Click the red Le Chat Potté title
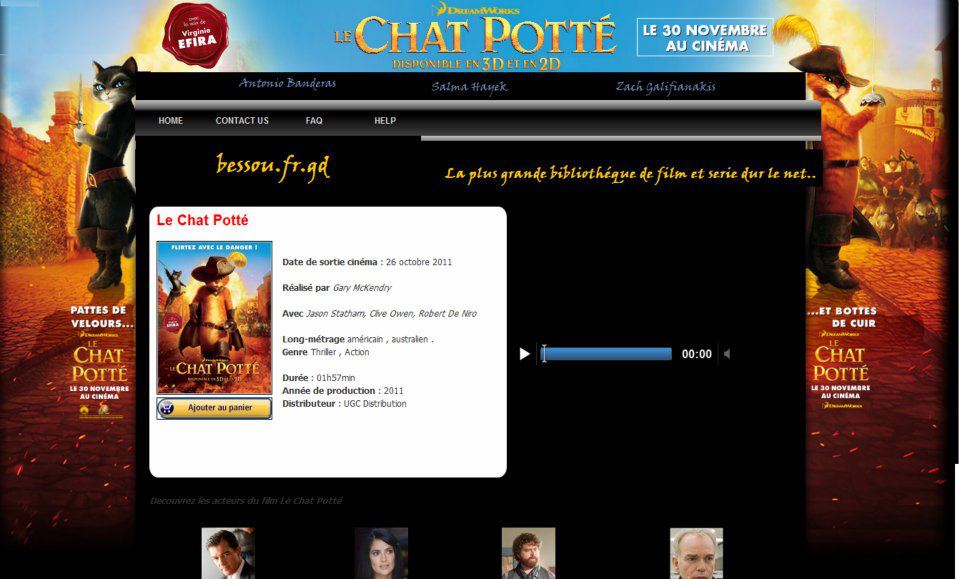 [202, 220]
